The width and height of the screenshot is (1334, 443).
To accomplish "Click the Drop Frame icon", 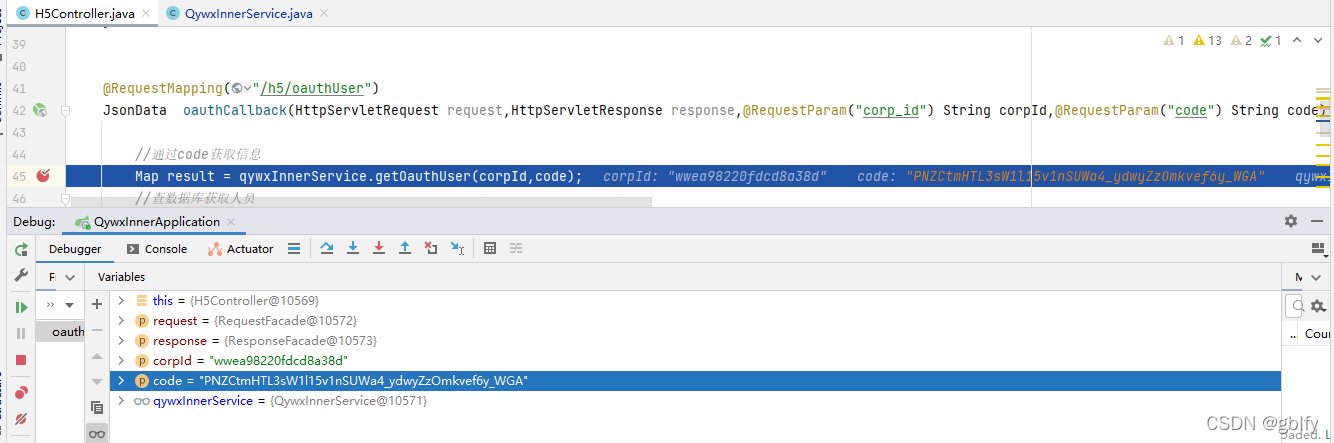I will [431, 249].
